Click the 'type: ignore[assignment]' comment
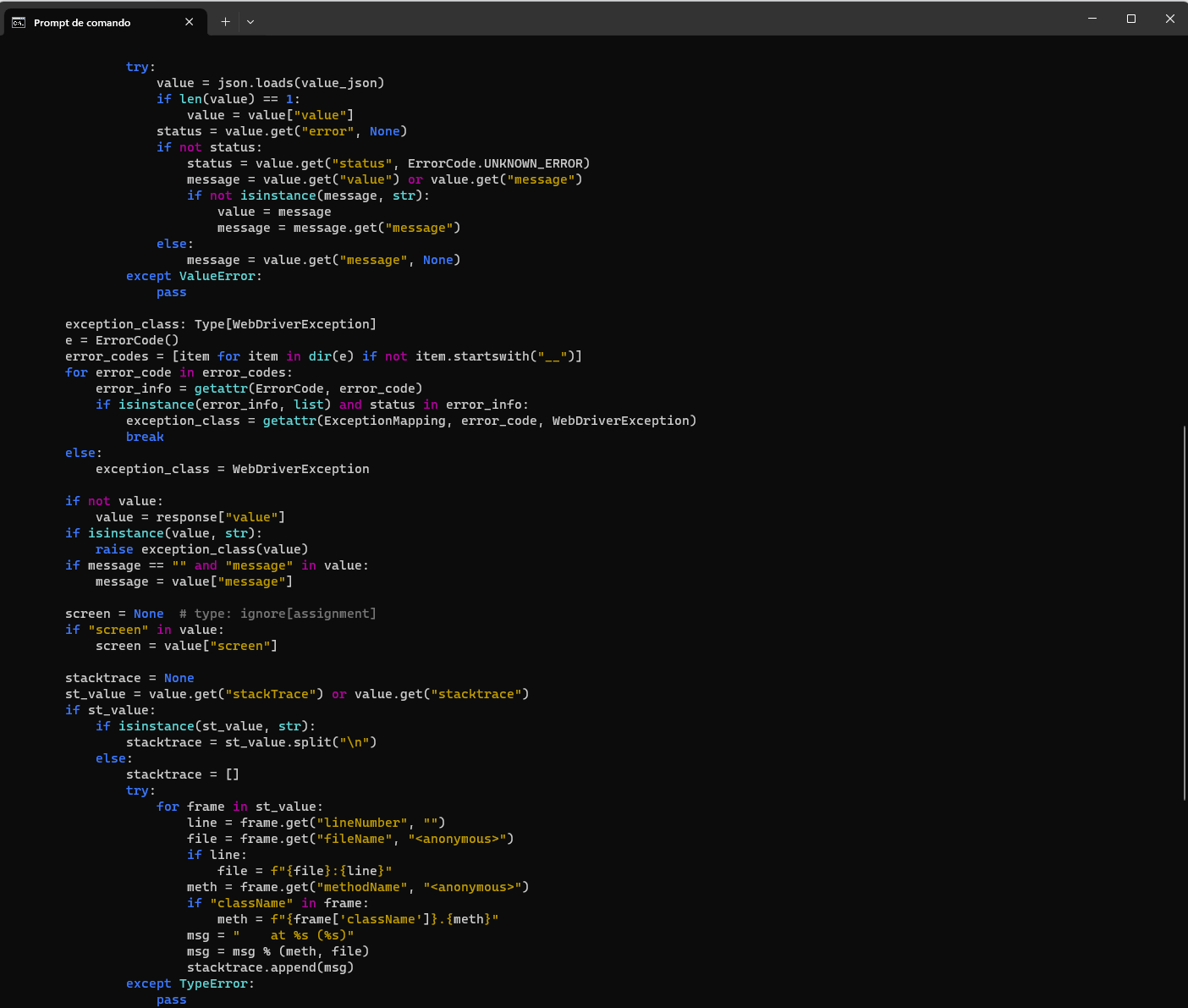This screenshot has width=1188, height=1008. click(x=285, y=614)
